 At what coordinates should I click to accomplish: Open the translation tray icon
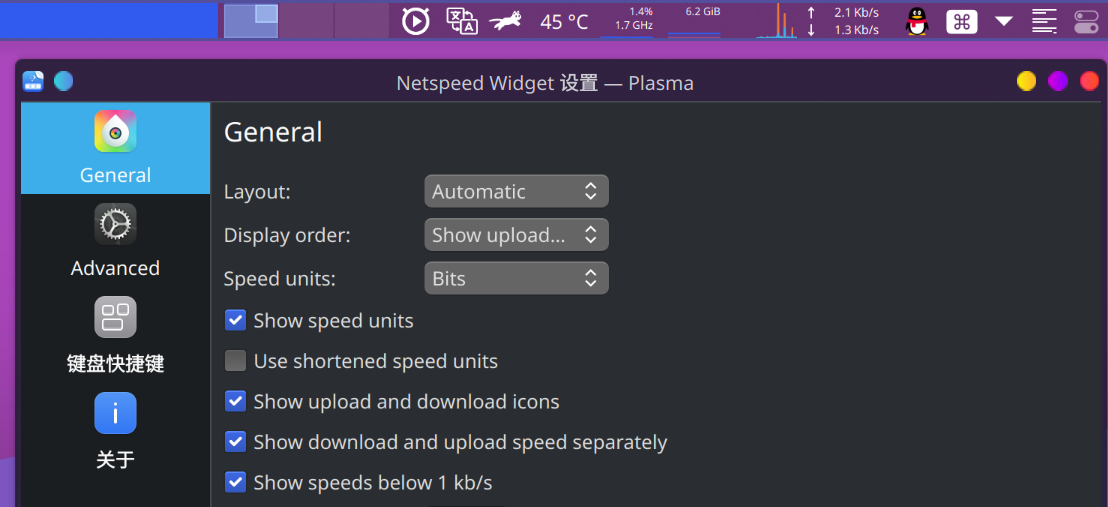pyautogui.click(x=462, y=21)
